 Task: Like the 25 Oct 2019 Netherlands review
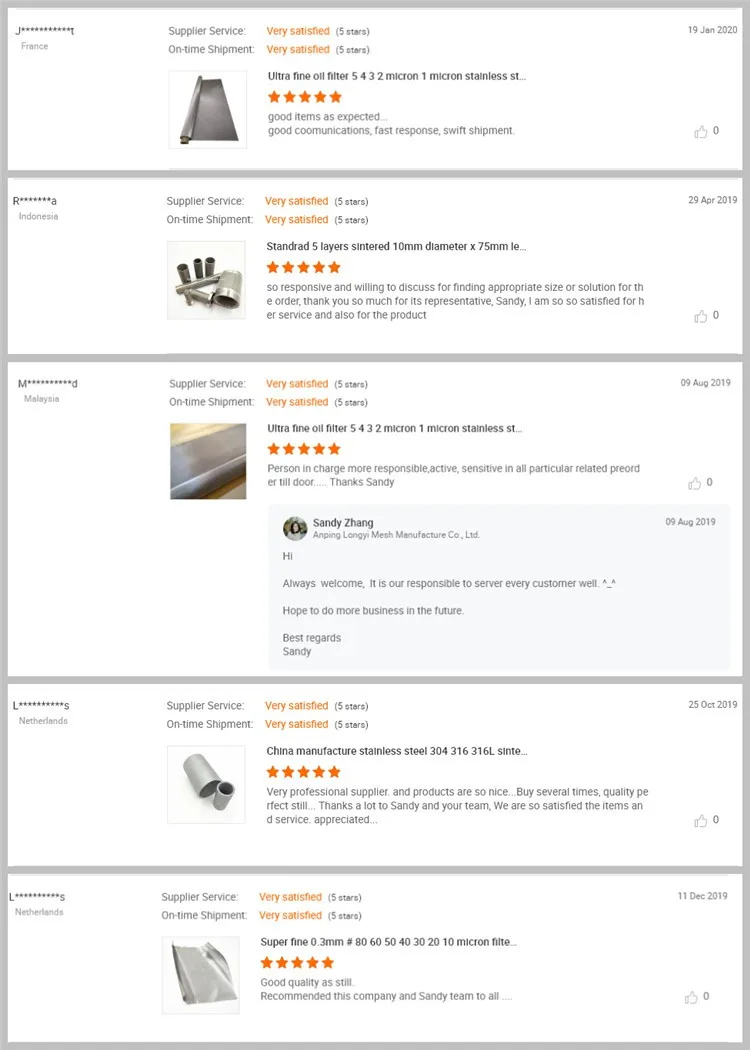click(701, 821)
